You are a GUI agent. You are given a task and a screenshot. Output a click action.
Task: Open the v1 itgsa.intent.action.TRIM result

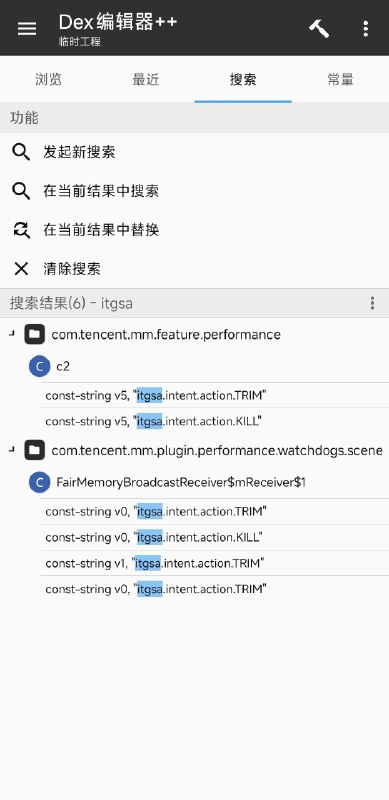click(214, 563)
